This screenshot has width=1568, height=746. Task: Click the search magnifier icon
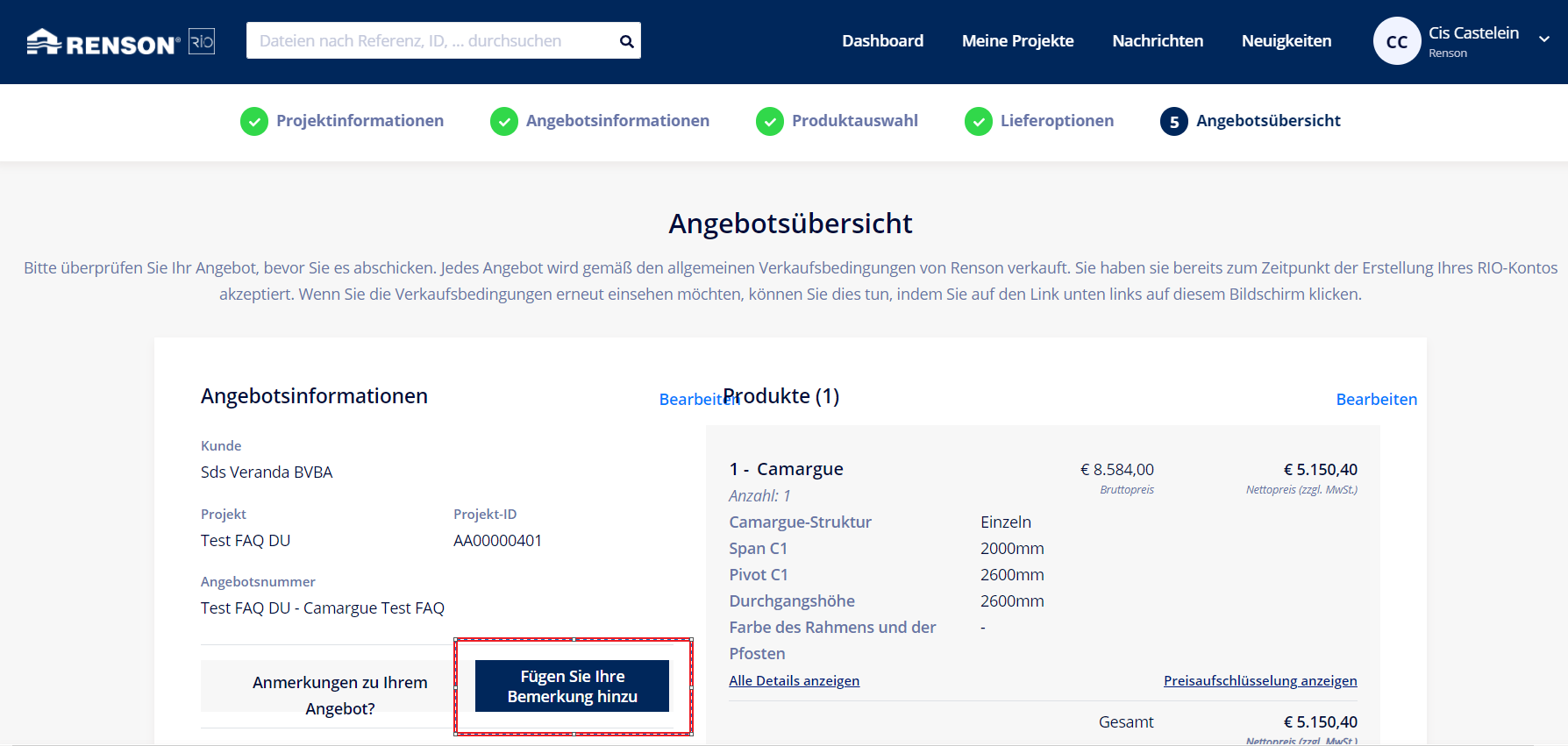626,41
